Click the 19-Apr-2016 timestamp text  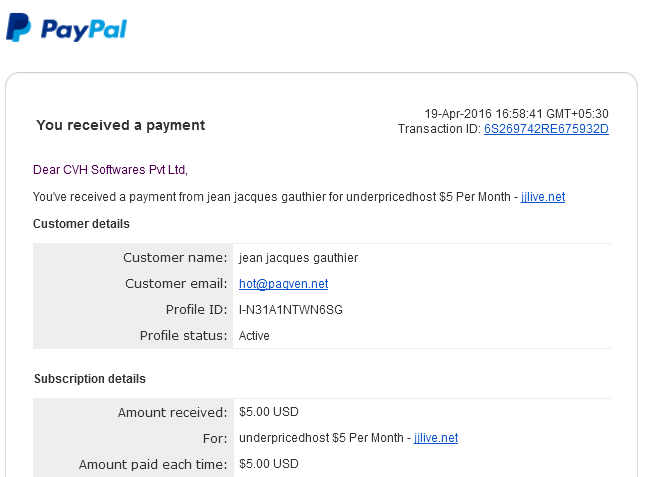516,113
